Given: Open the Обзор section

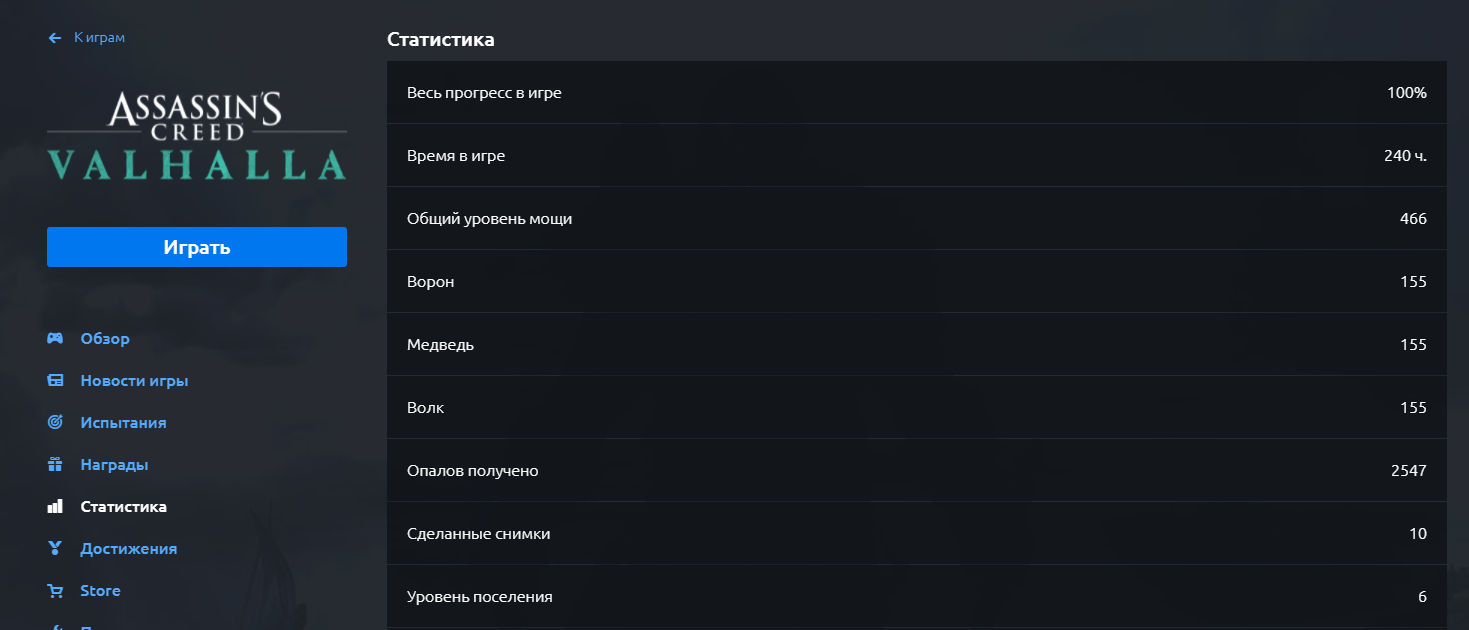Looking at the screenshot, I should pos(105,339).
